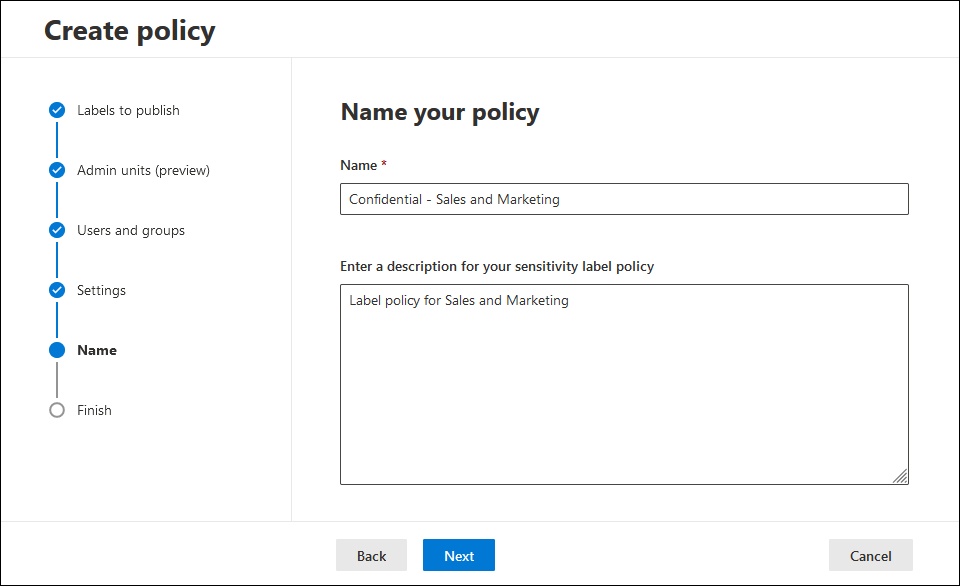Go Back to previous step
This screenshot has width=960, height=586.
pyautogui.click(x=371, y=555)
